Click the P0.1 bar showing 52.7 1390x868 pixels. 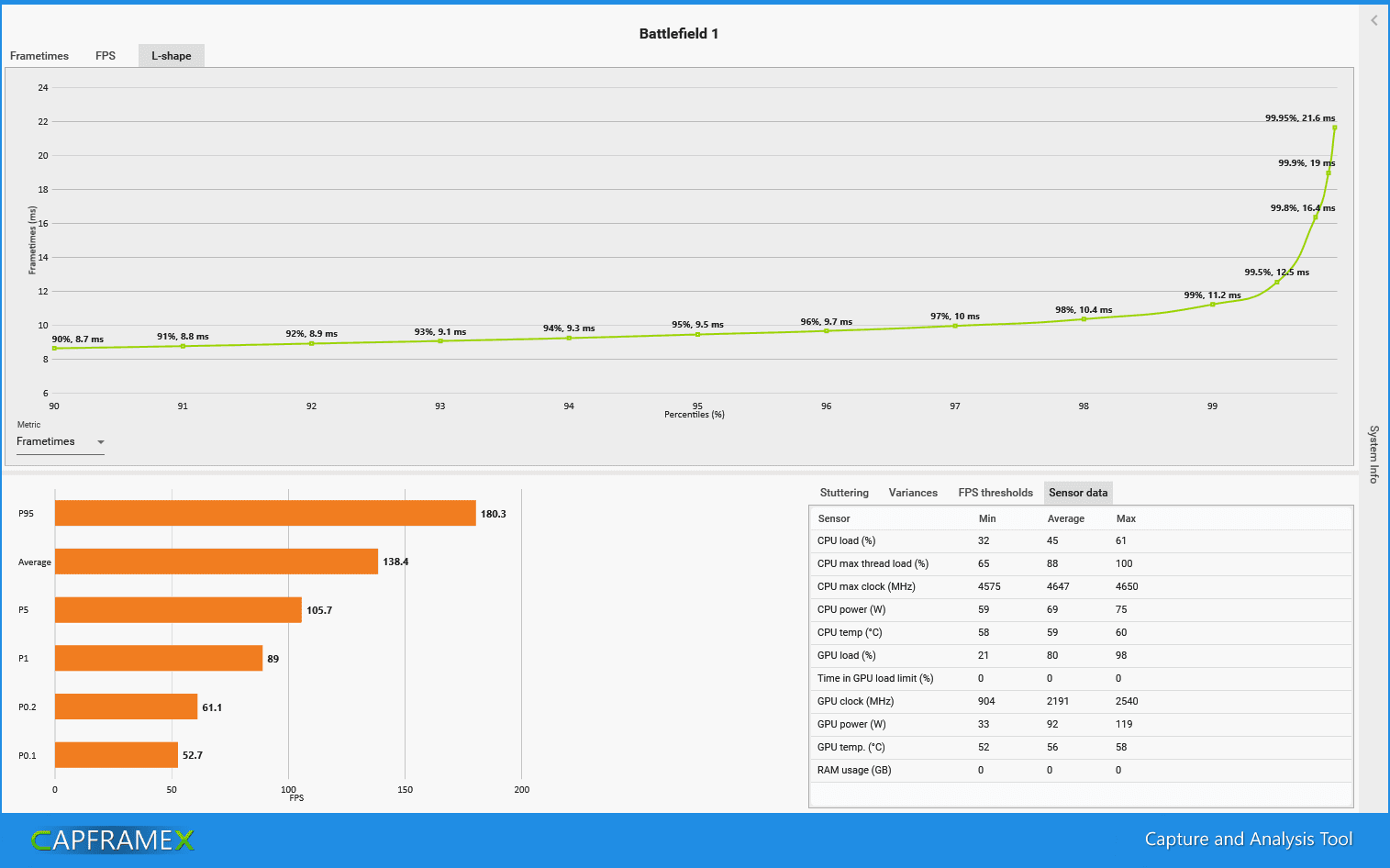117,755
